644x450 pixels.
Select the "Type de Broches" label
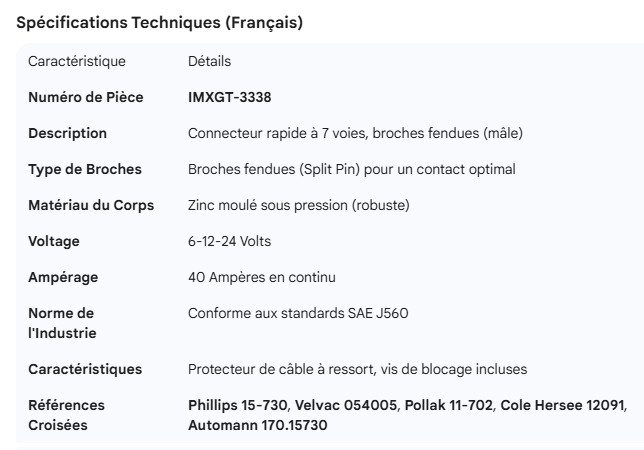(x=84, y=169)
